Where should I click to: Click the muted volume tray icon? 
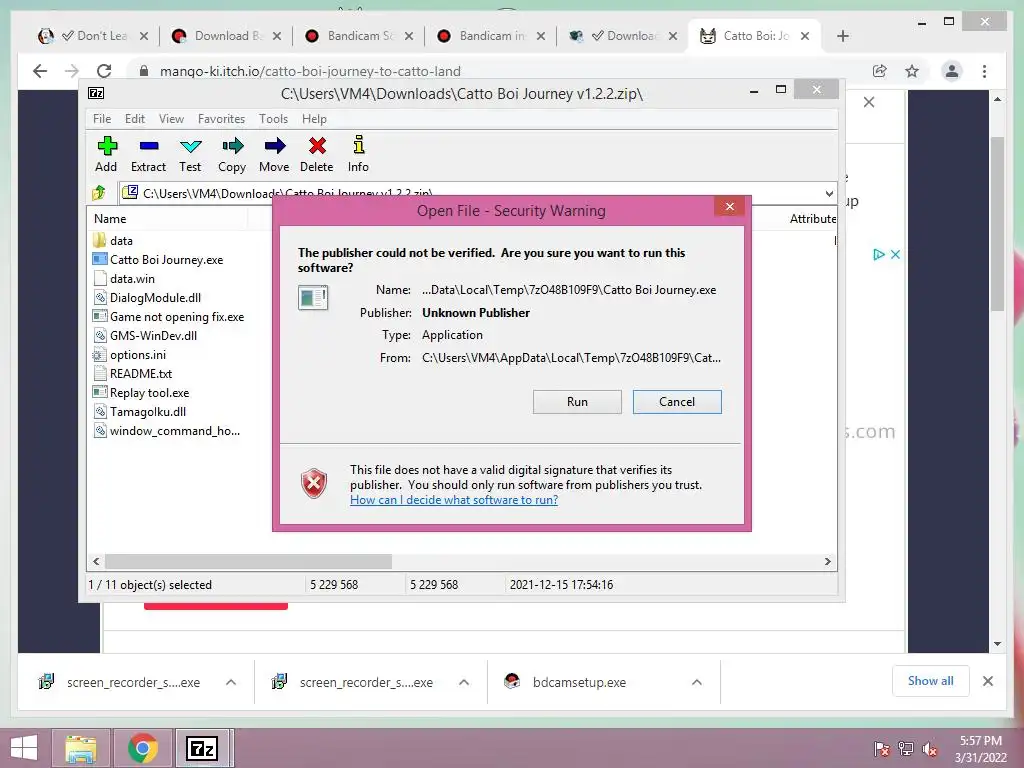point(930,749)
